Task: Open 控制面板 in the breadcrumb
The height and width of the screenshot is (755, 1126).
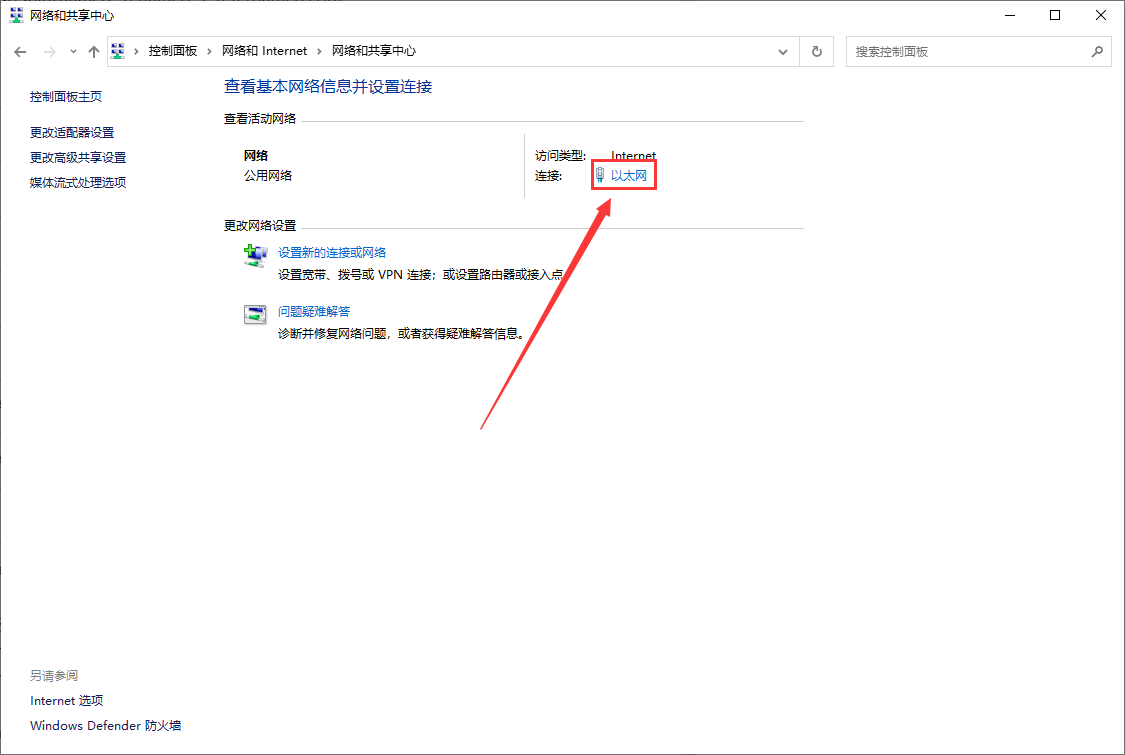Action: point(172,51)
